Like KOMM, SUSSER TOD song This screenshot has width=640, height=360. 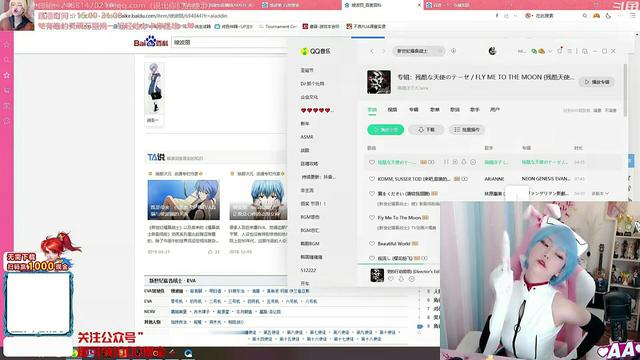[x=371, y=179]
